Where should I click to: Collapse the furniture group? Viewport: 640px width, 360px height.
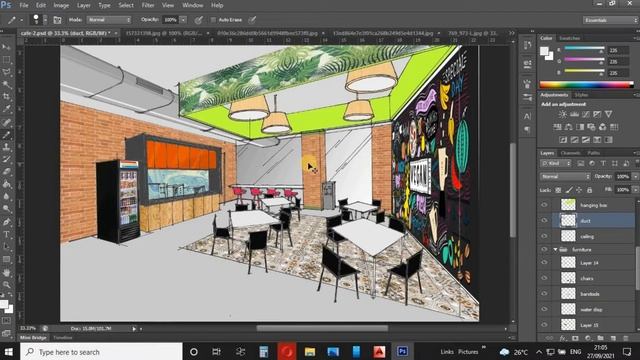pyautogui.click(x=556, y=249)
